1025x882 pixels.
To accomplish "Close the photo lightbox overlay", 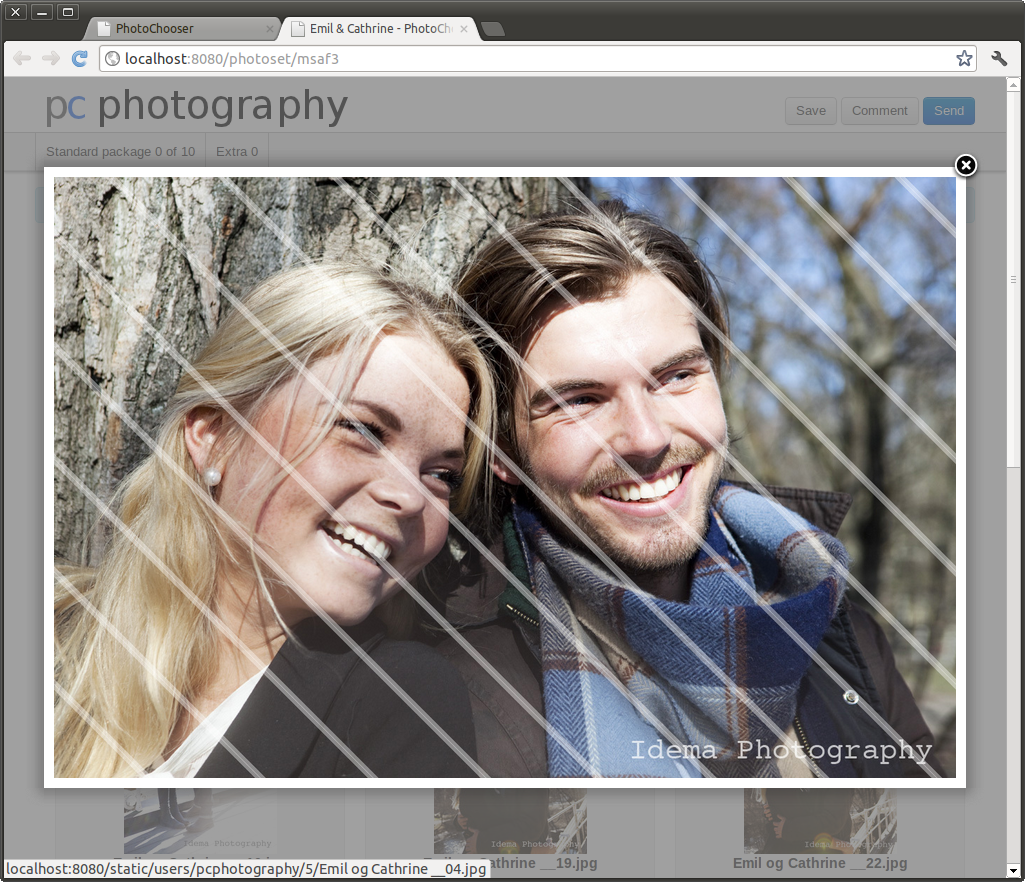I will coord(965,166).
